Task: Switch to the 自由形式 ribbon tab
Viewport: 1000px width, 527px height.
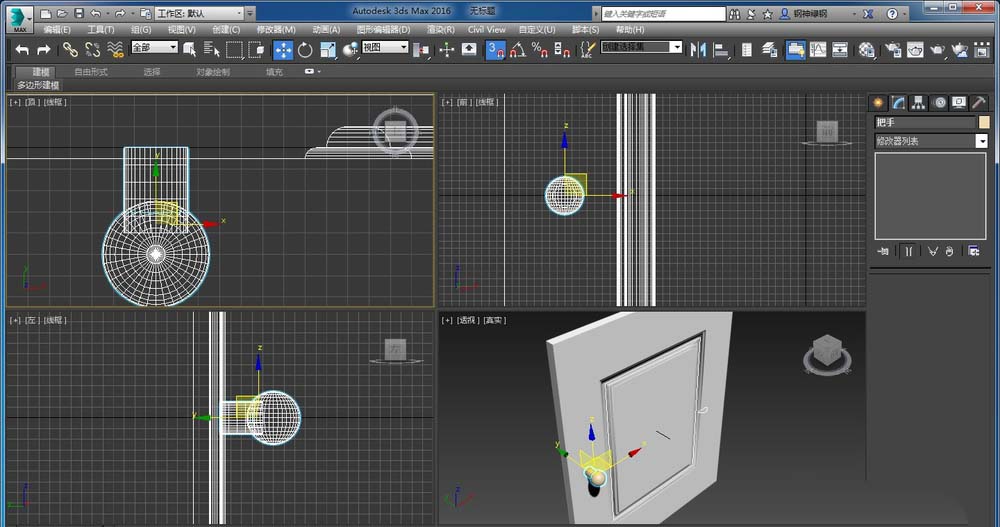Action: tap(91, 72)
